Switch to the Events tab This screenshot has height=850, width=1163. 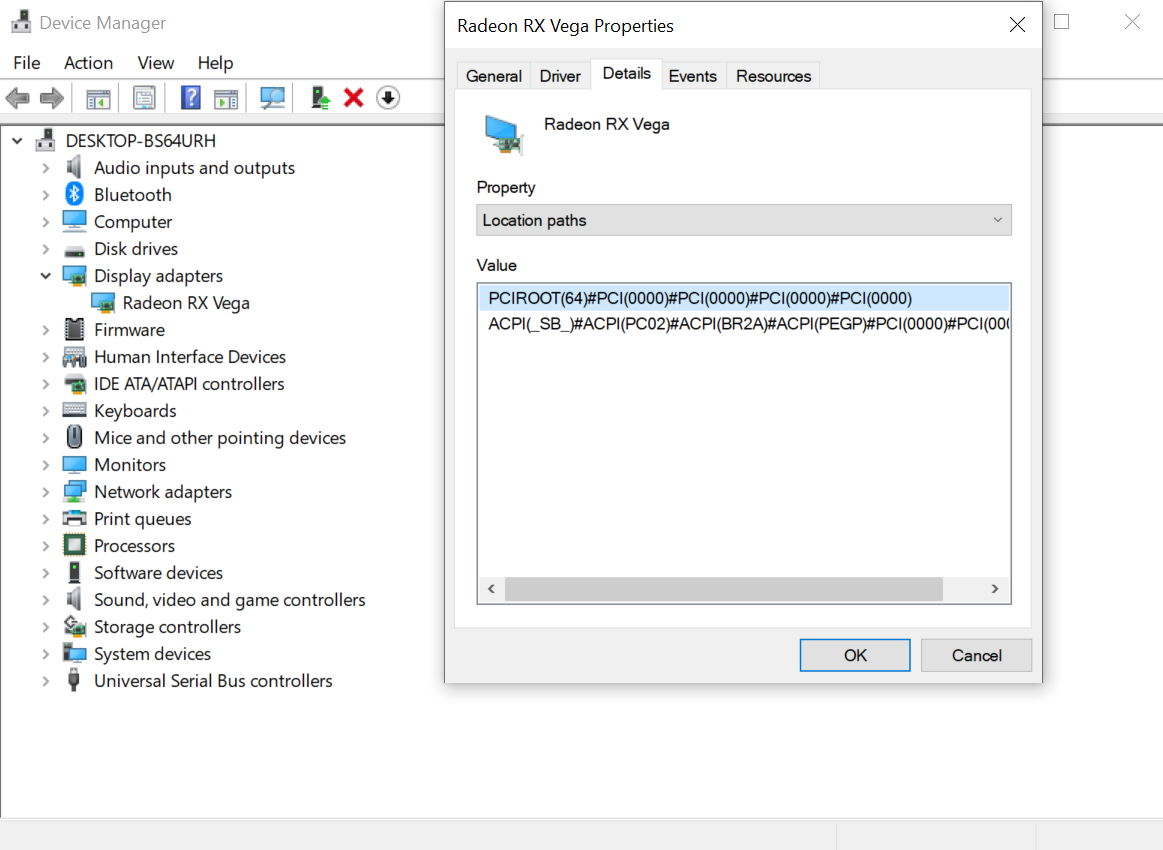tap(693, 75)
